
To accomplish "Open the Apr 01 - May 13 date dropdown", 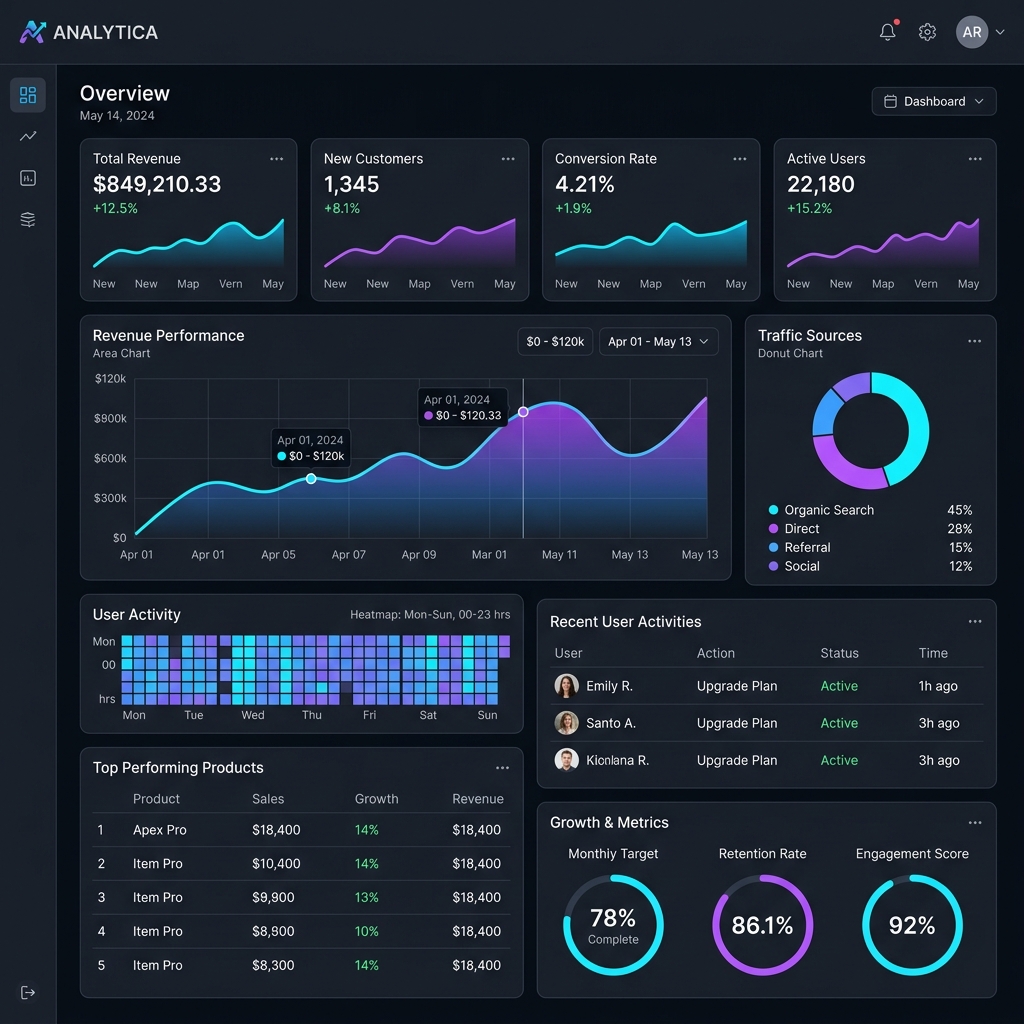I will click(658, 342).
